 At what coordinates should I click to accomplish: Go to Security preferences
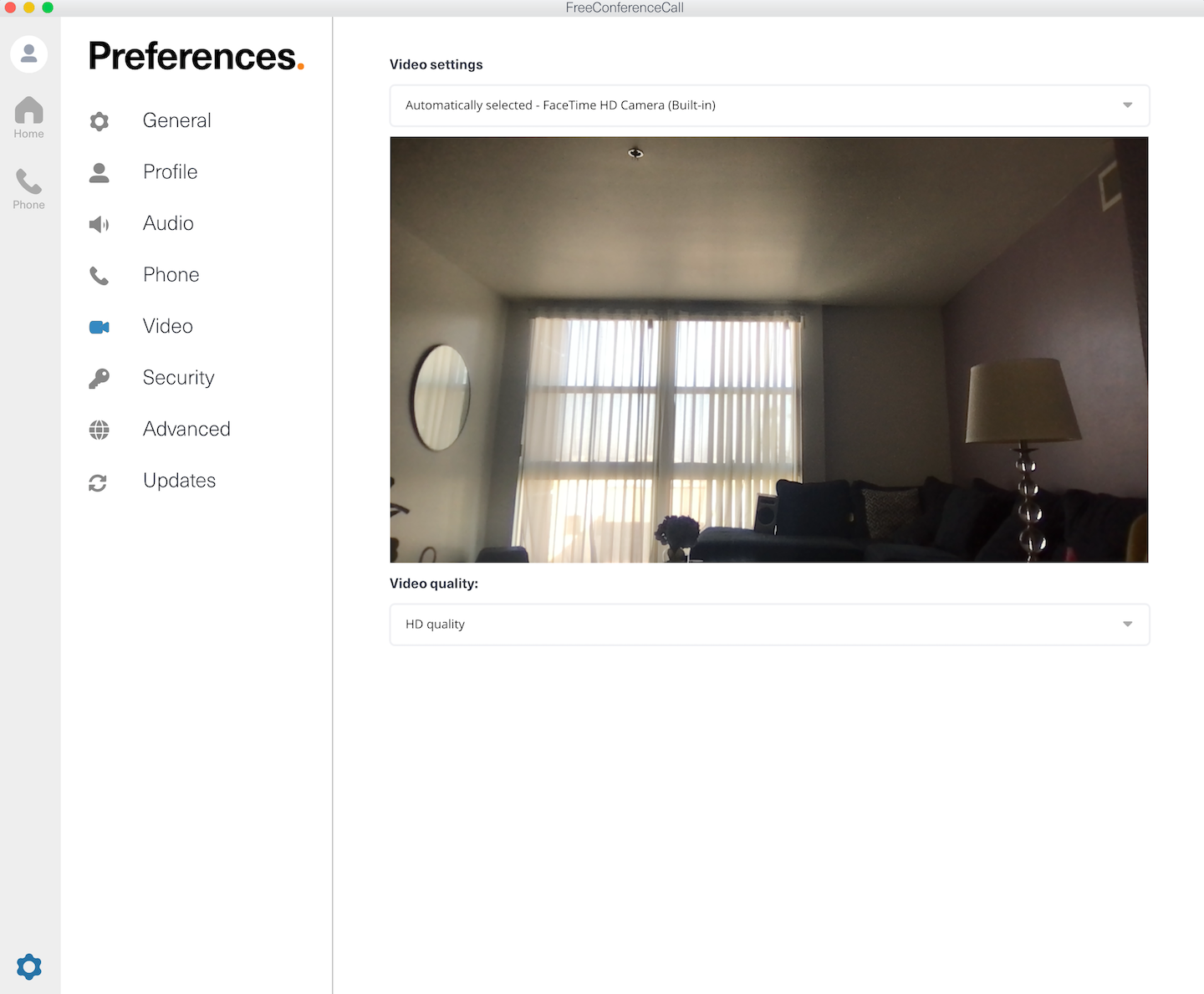click(x=178, y=378)
